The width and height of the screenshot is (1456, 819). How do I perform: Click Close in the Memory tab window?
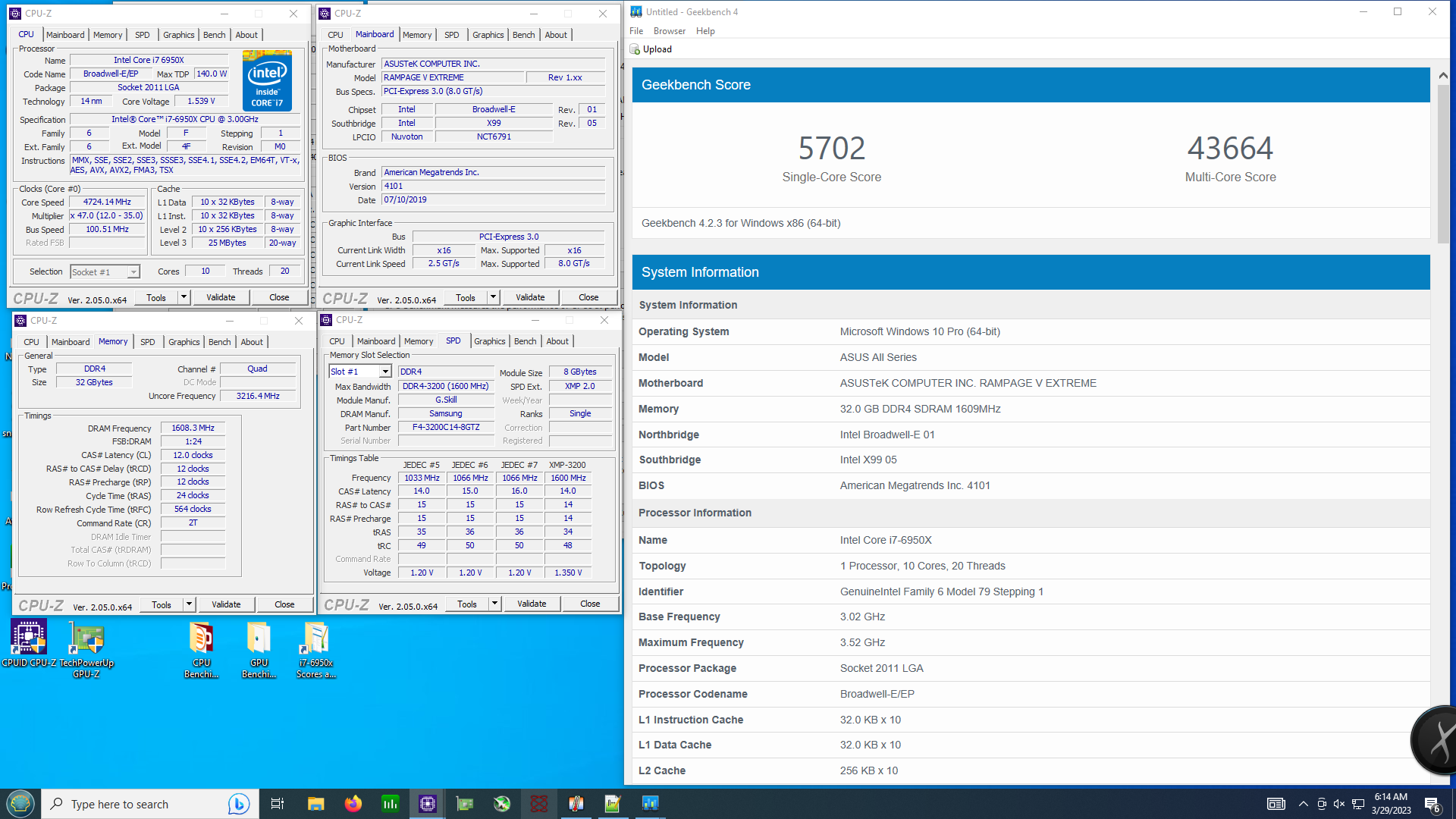(284, 604)
